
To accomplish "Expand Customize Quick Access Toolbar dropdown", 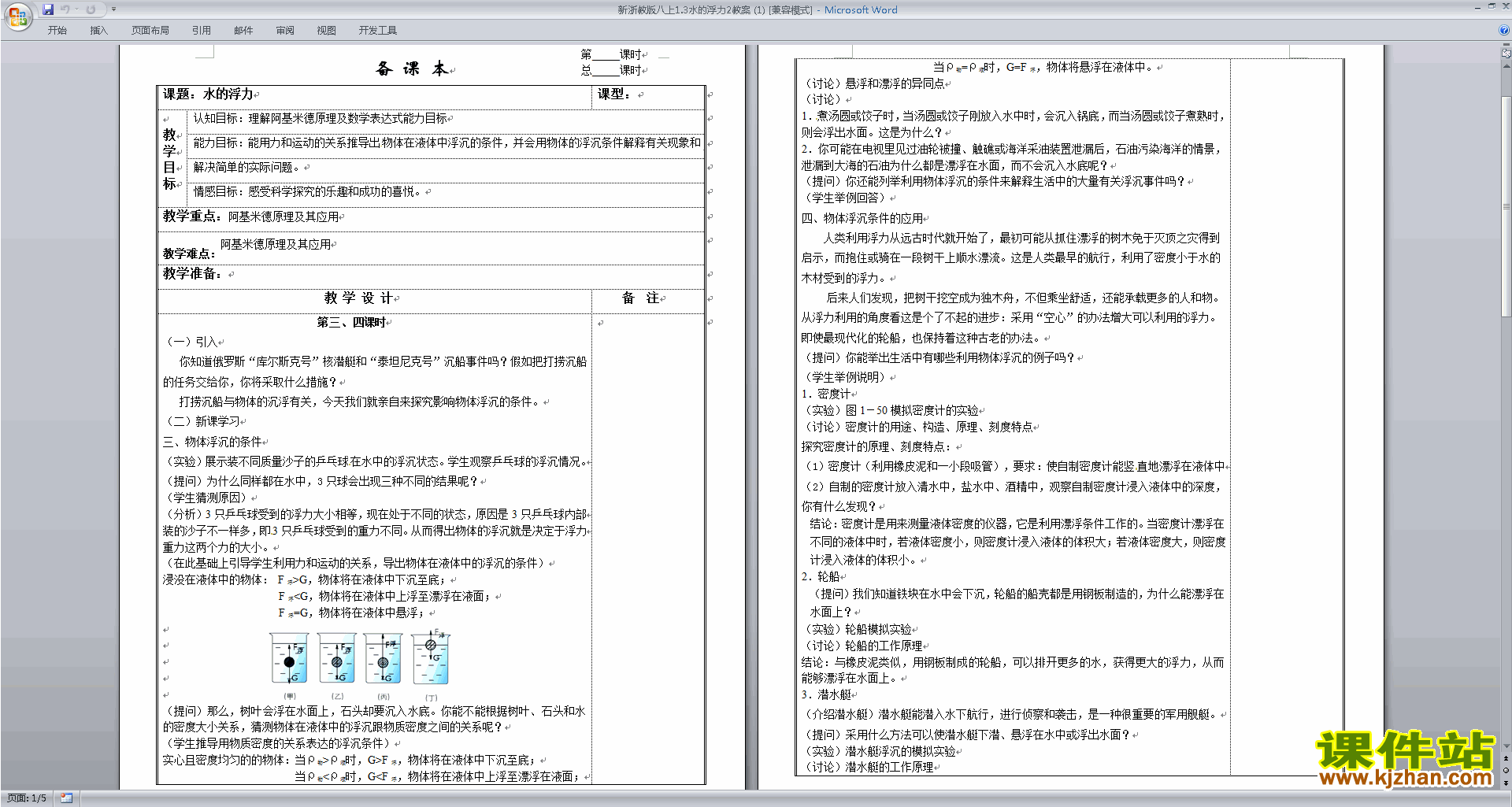I will 113,9.
